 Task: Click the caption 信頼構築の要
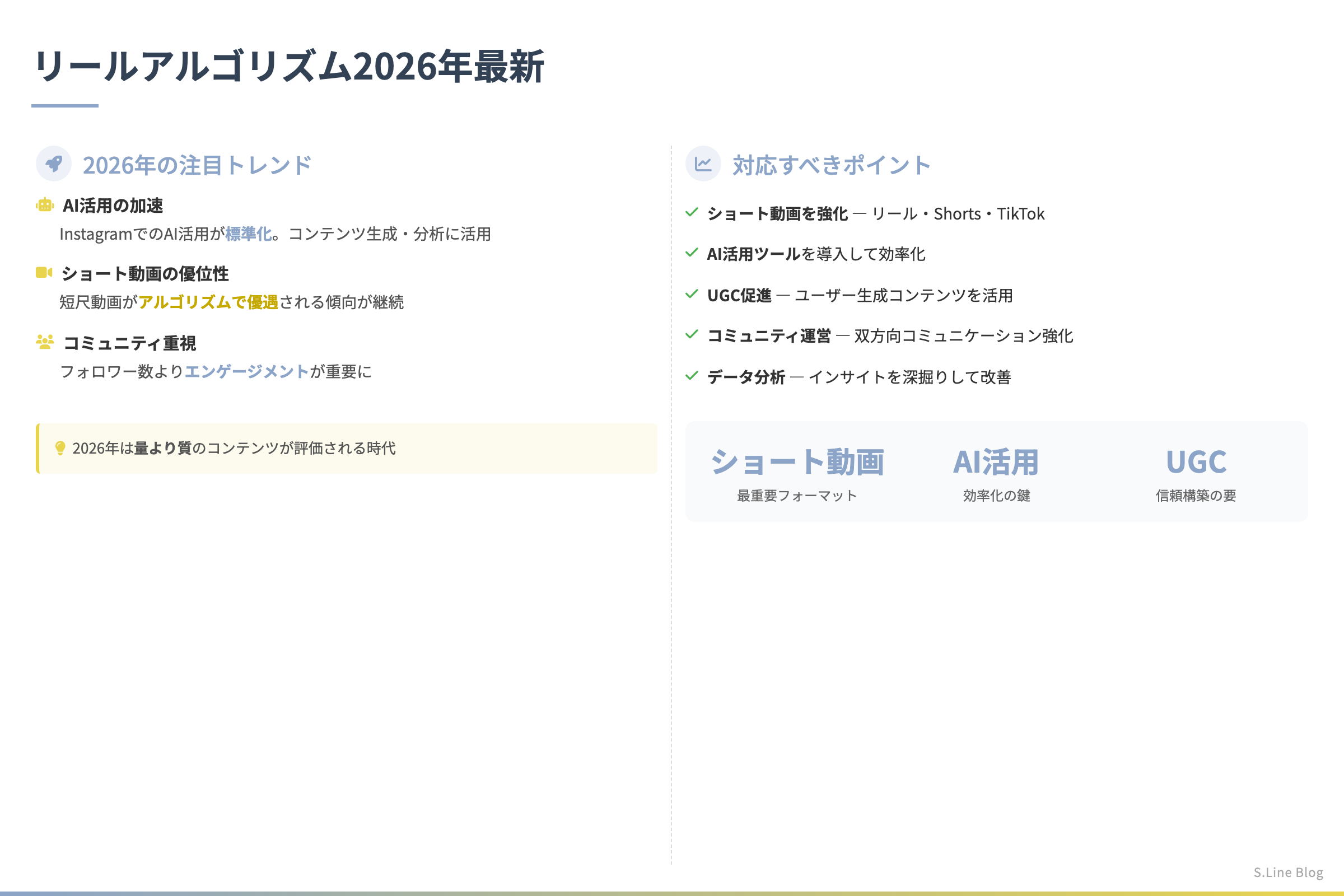(1196, 496)
